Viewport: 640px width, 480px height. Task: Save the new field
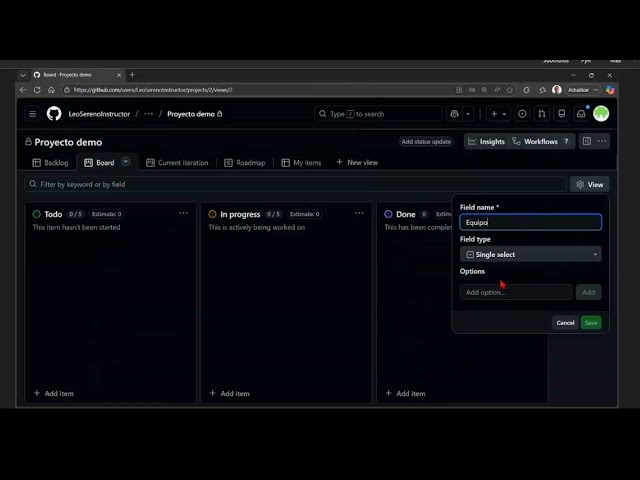[591, 323]
